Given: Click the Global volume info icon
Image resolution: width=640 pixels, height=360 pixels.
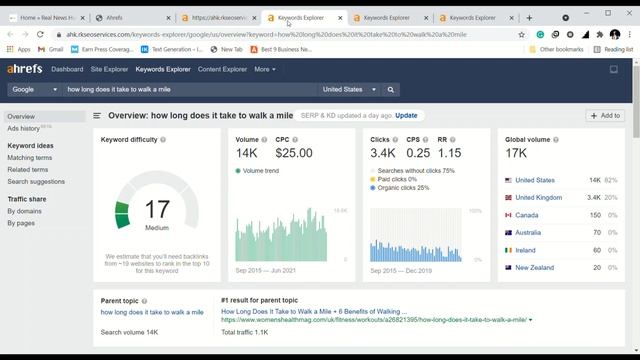Looking at the screenshot, I should pyautogui.click(x=556, y=140).
